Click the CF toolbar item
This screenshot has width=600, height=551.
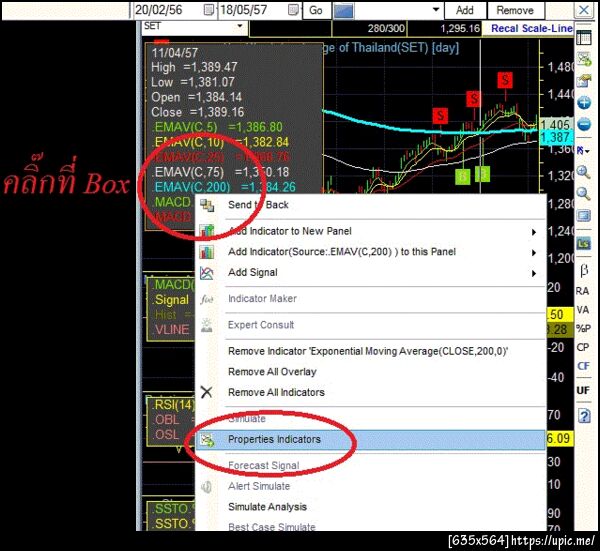pyautogui.click(x=583, y=366)
